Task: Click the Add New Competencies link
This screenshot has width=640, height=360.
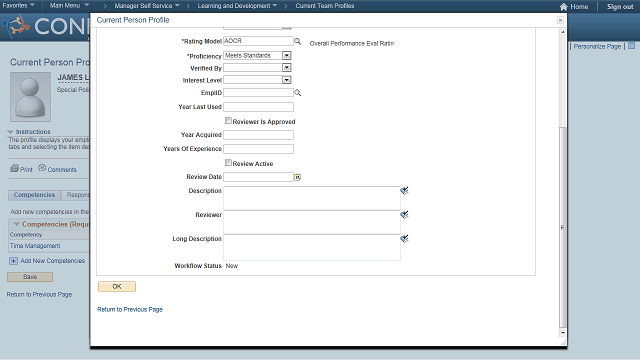Action: [53, 261]
